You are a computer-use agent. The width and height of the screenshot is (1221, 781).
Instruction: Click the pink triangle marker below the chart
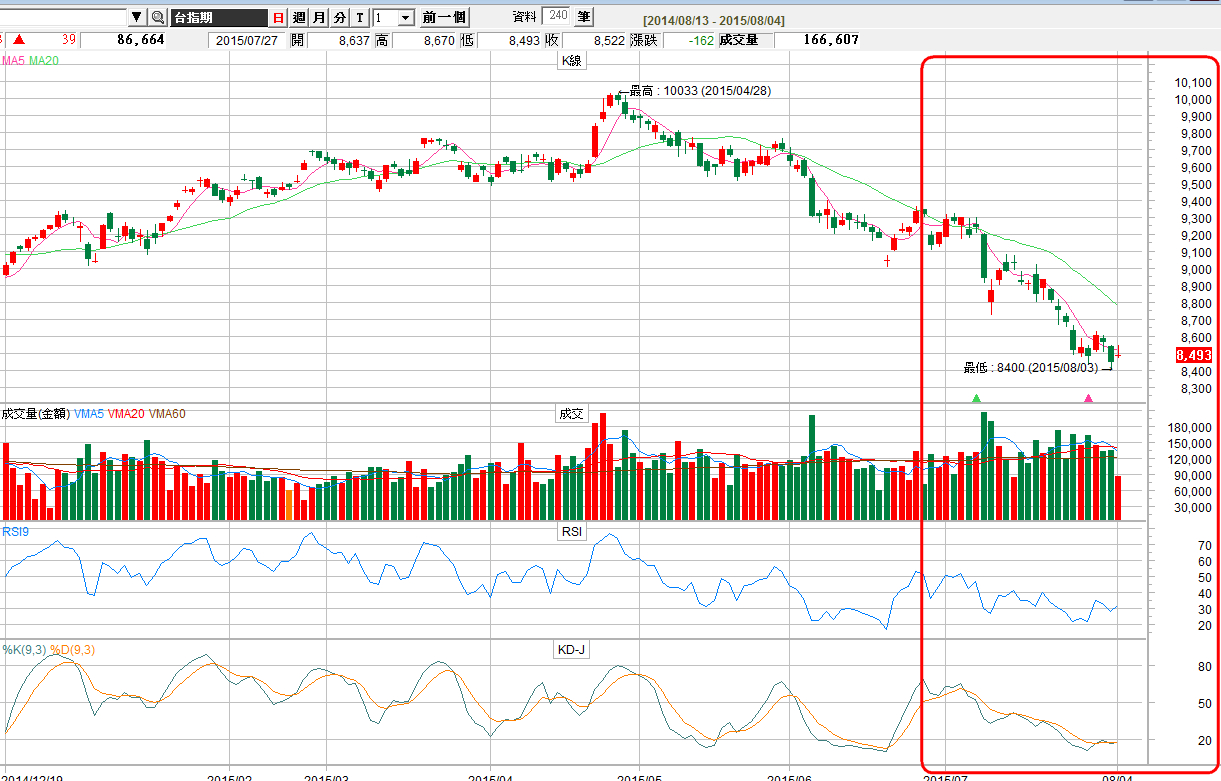click(1089, 398)
